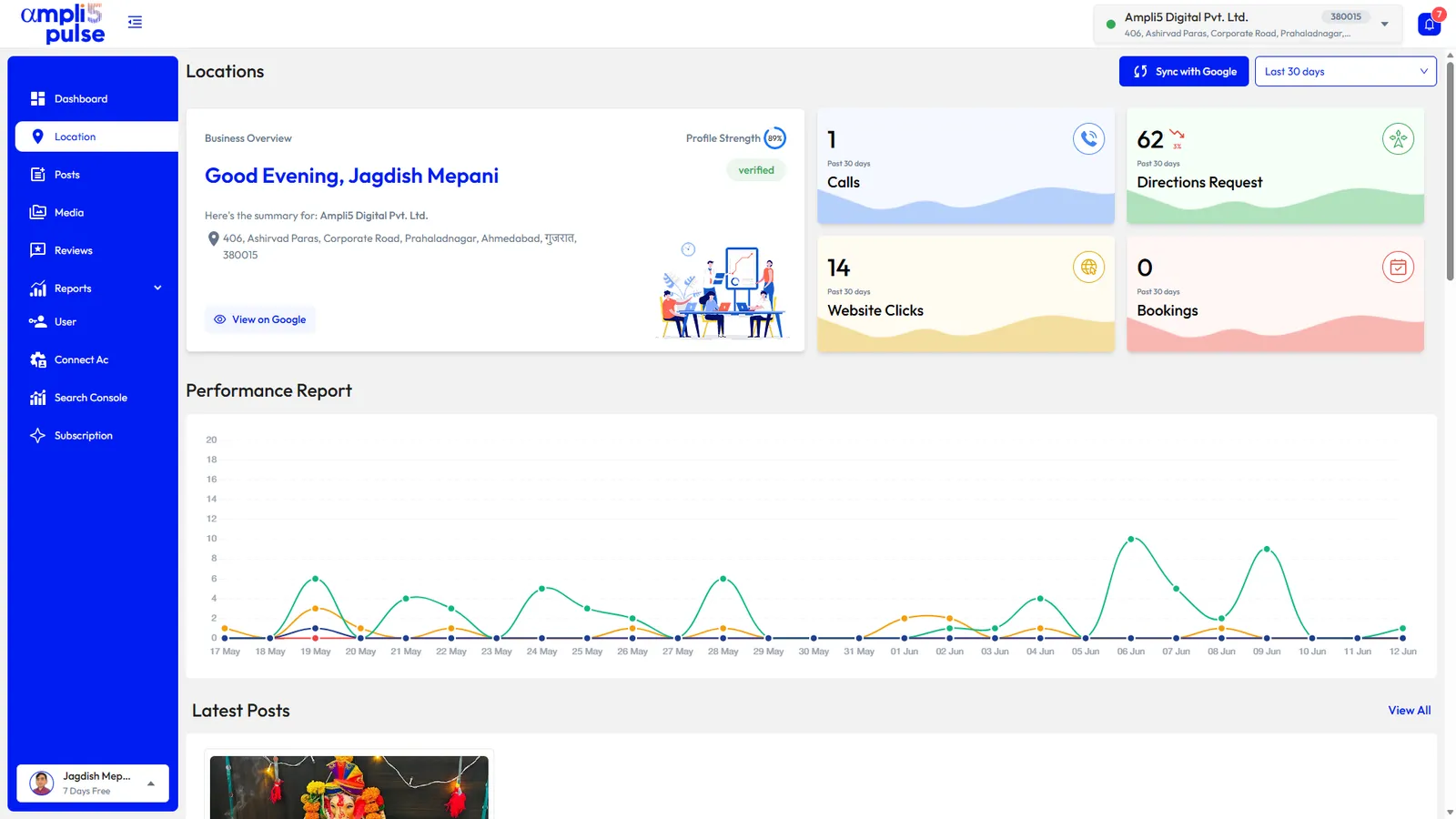Click the Ampli5 Pulse logo
Viewport: 1456px width, 819px height.
[x=63, y=24]
